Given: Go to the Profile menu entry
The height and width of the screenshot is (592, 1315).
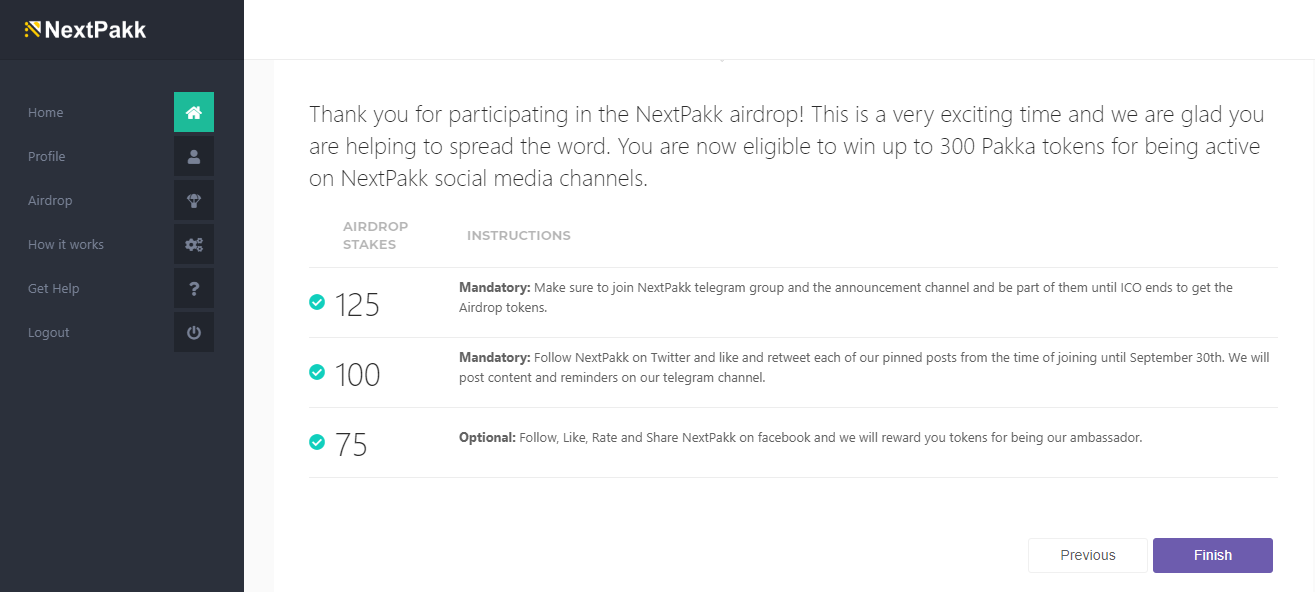Looking at the screenshot, I should click(47, 157).
